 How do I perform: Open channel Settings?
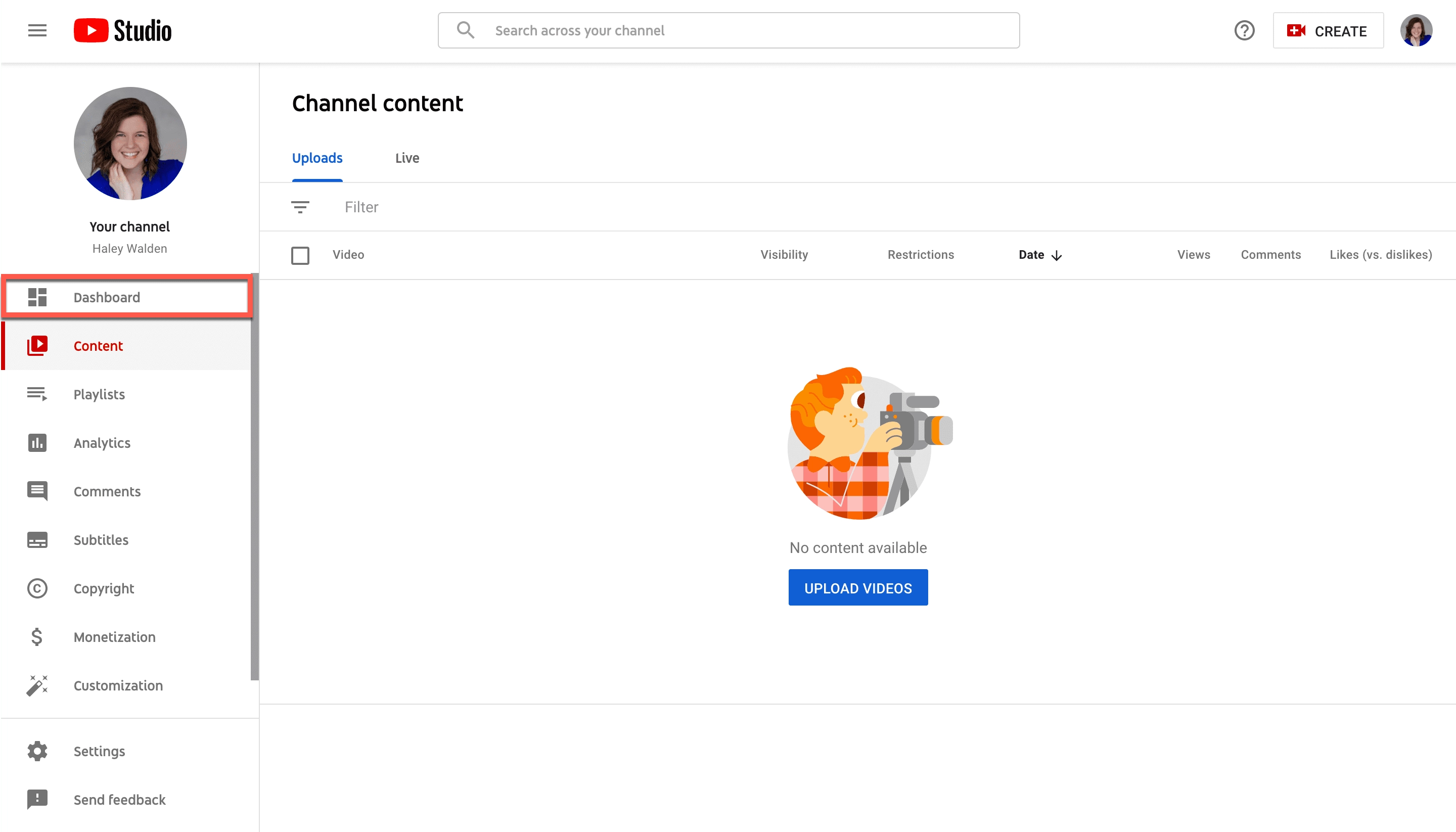[x=99, y=751]
